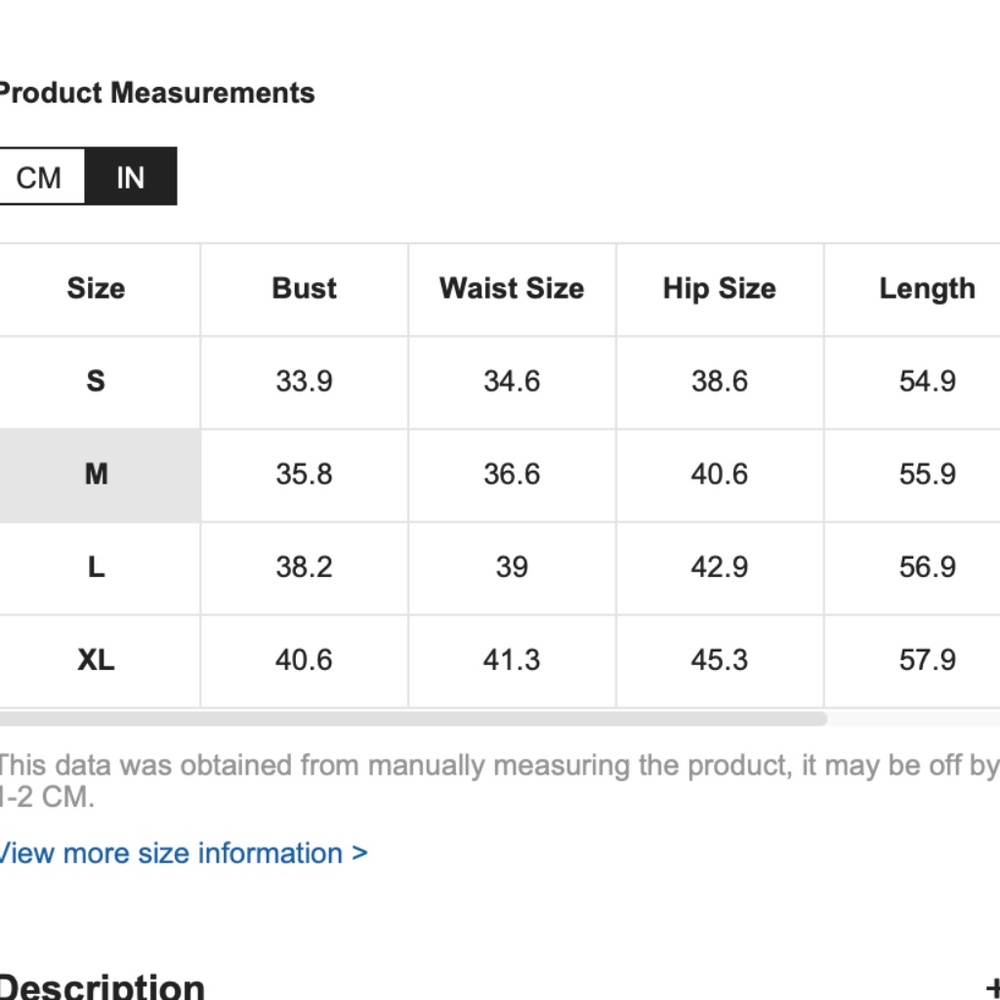
Task: Click the size table horizontal scrollbar
Action: 412,718
